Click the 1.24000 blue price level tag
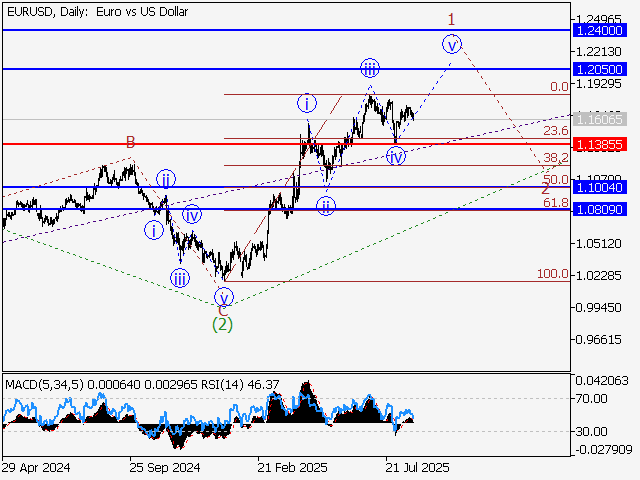This screenshot has height=480, width=640. pyautogui.click(x=601, y=31)
